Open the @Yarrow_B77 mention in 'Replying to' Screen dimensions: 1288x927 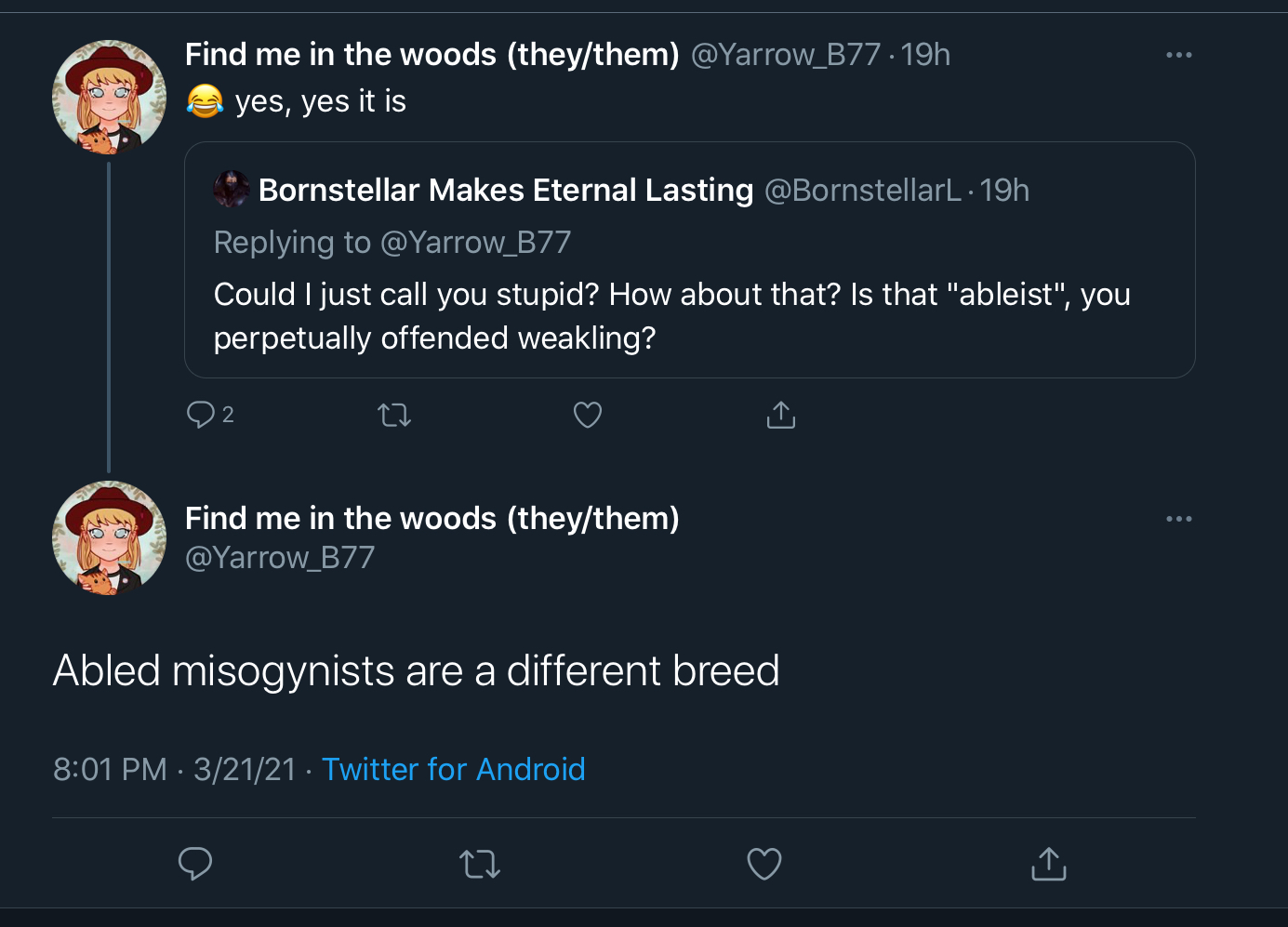(x=475, y=243)
